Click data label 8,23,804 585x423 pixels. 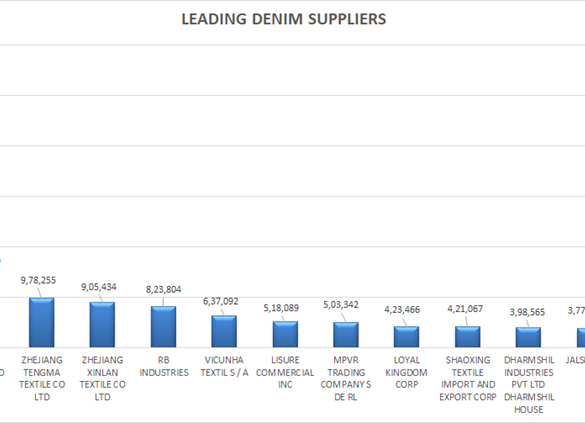pos(163,289)
